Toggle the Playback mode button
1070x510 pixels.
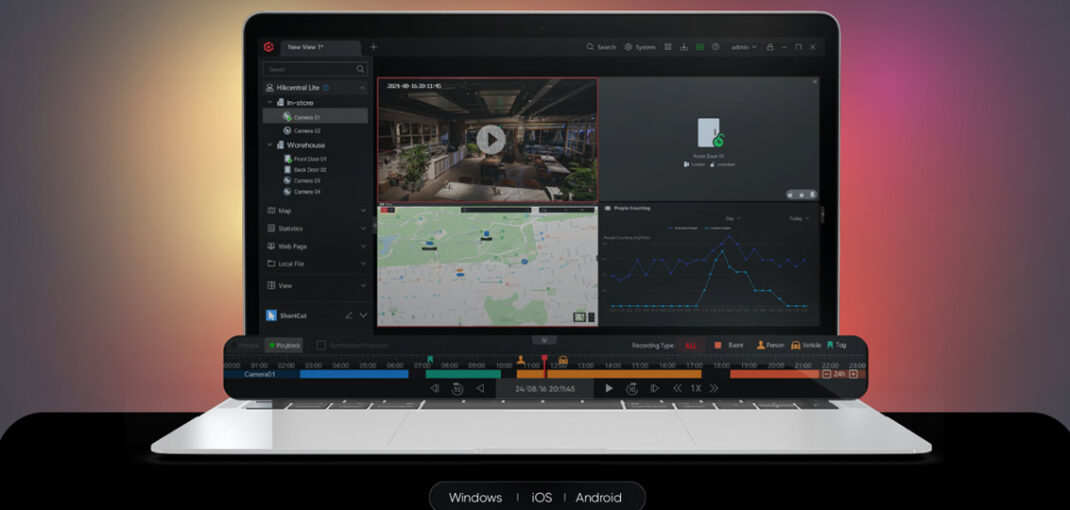pos(284,345)
